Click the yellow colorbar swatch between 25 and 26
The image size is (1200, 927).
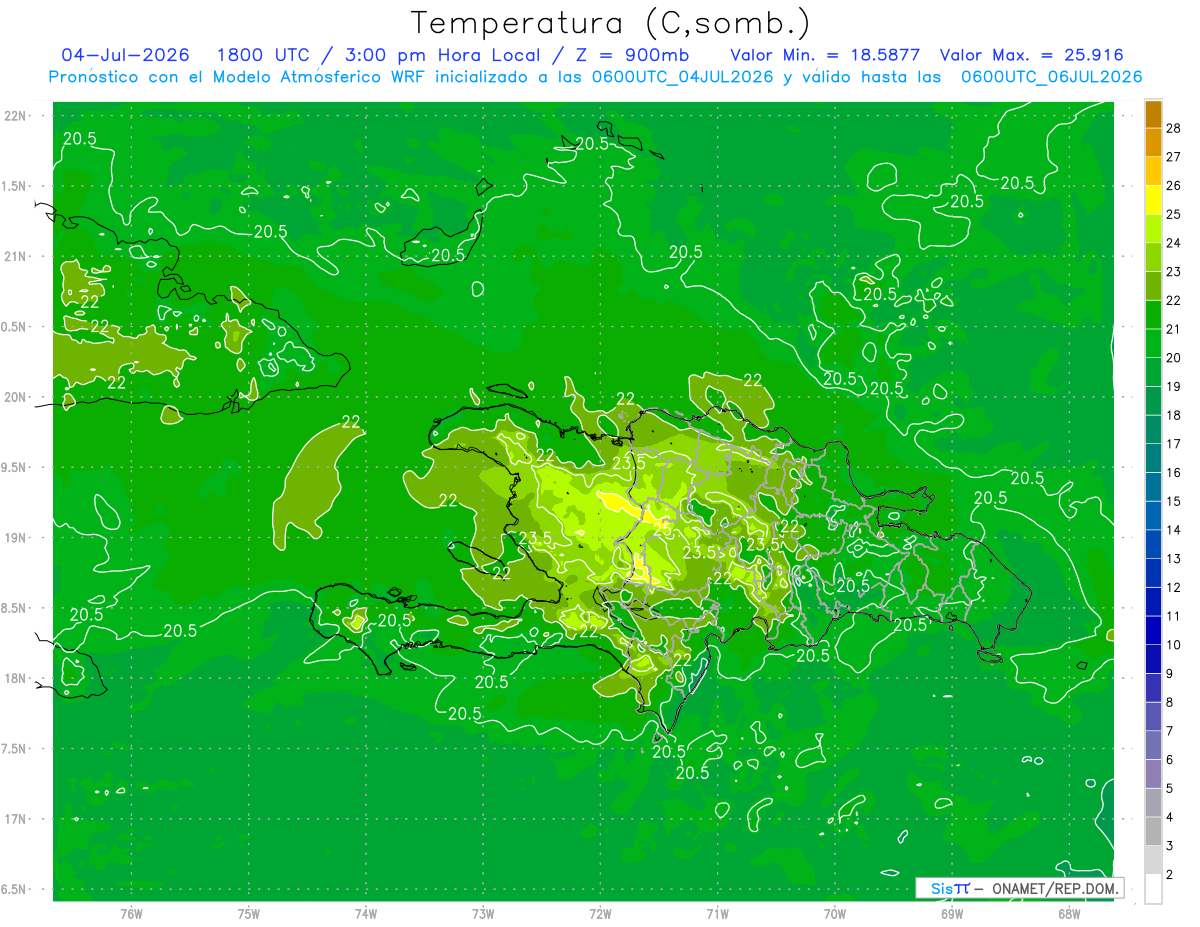1153,199
